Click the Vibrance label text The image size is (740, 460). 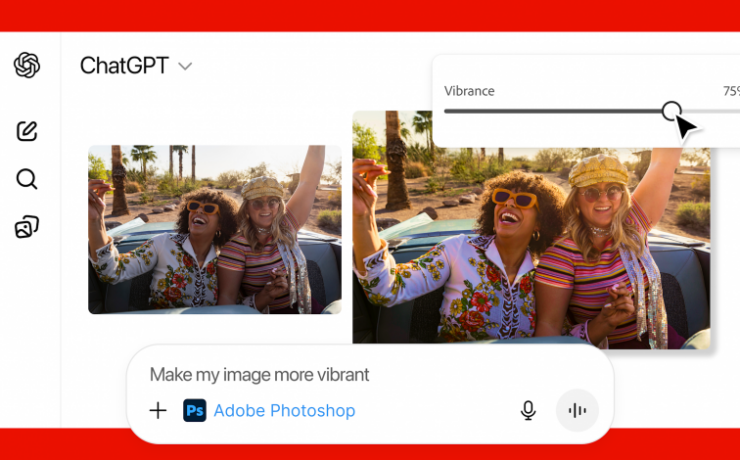(469, 91)
